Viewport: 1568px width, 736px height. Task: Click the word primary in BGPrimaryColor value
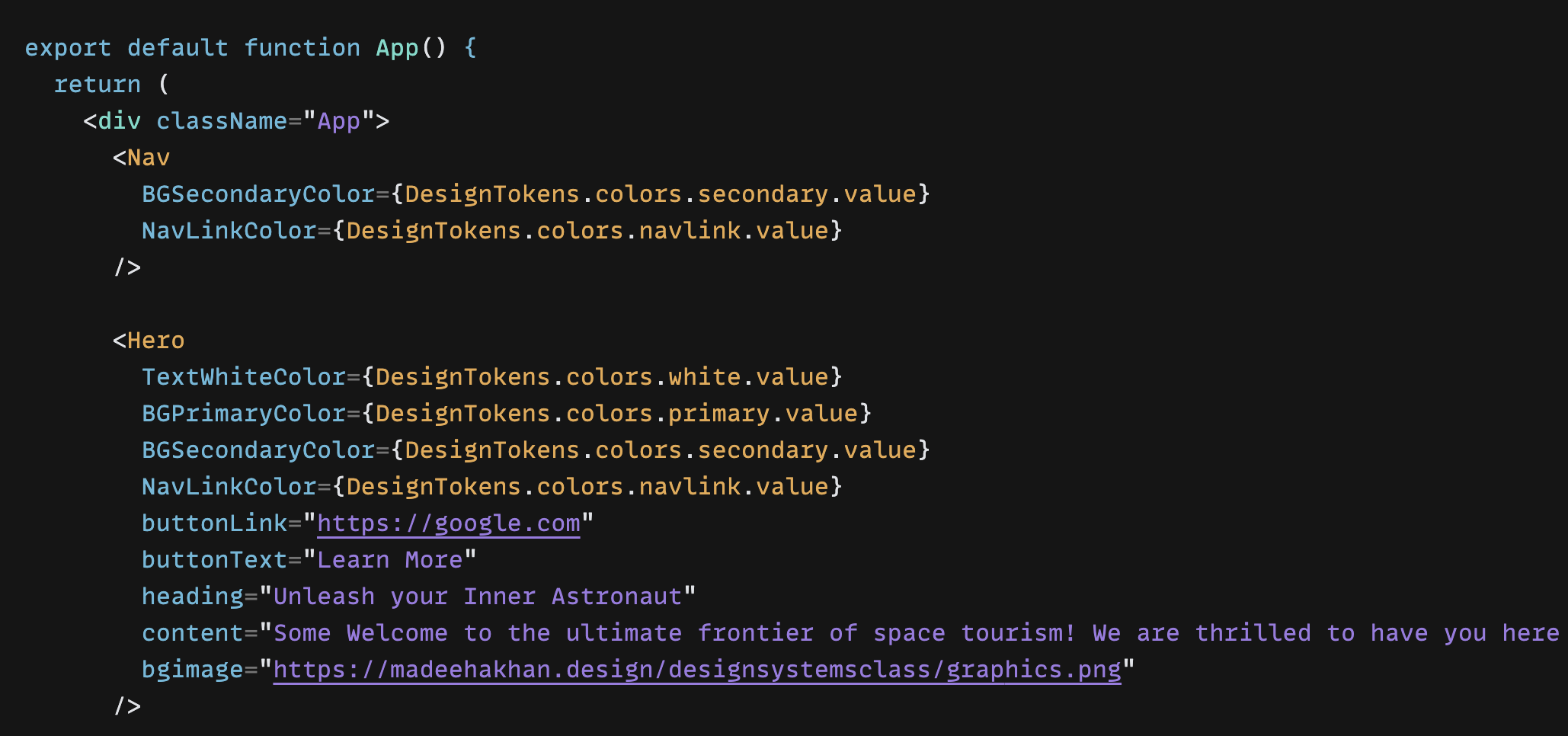(x=718, y=414)
